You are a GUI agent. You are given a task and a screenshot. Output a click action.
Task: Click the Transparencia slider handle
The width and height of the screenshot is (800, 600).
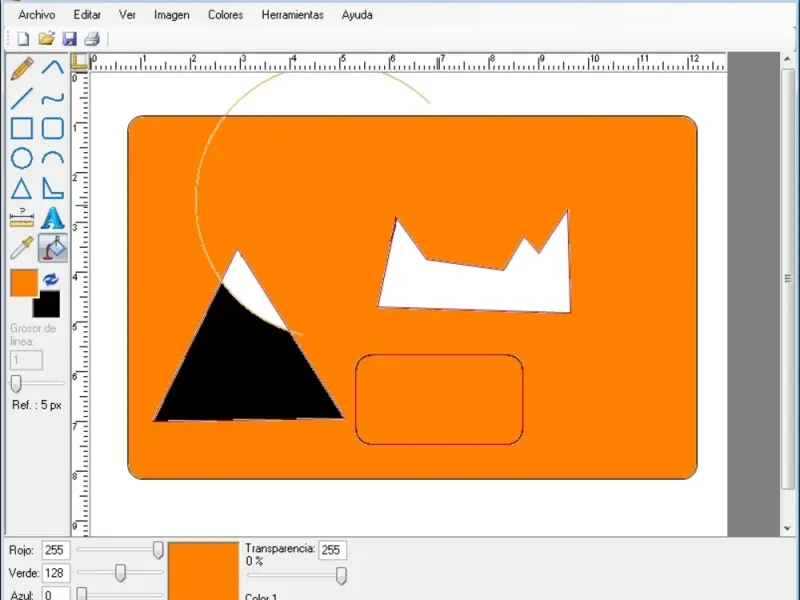click(341, 576)
